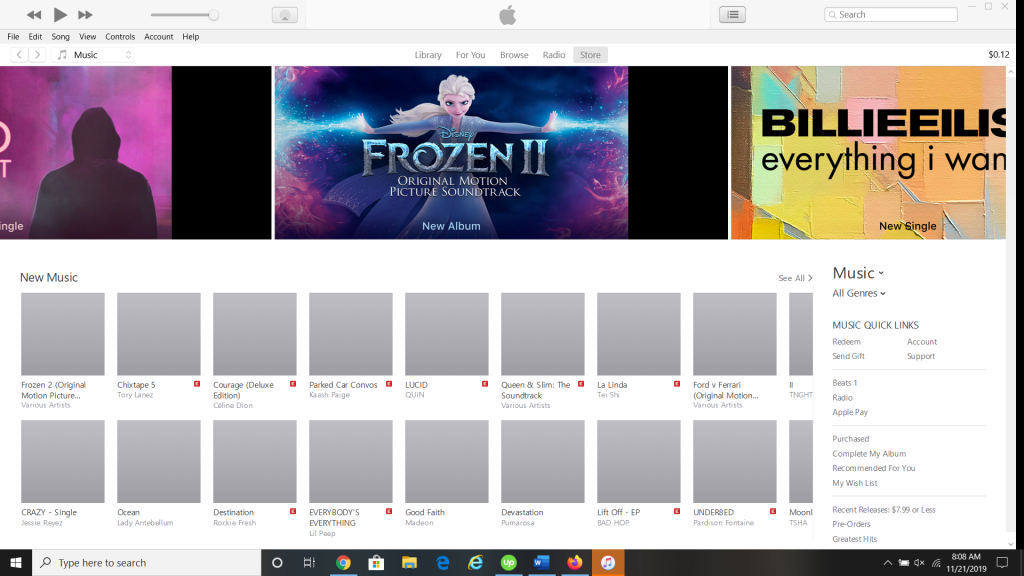The height and width of the screenshot is (576, 1024).
Task: Click the iTunes icon on taskbar
Action: 608,562
